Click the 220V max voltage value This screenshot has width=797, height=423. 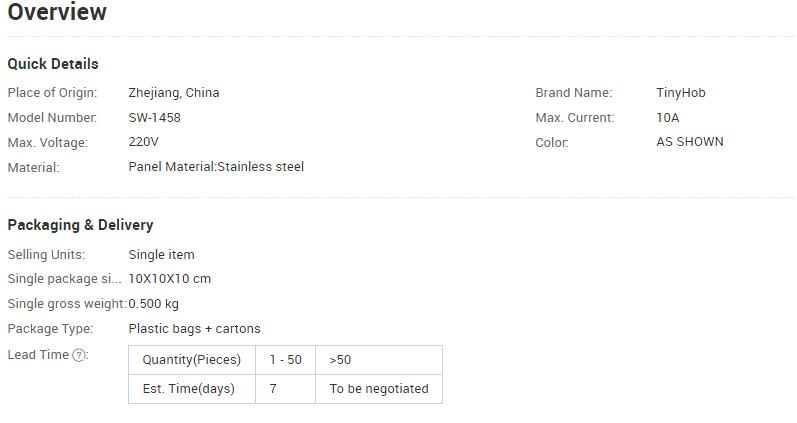pyautogui.click(x=143, y=142)
